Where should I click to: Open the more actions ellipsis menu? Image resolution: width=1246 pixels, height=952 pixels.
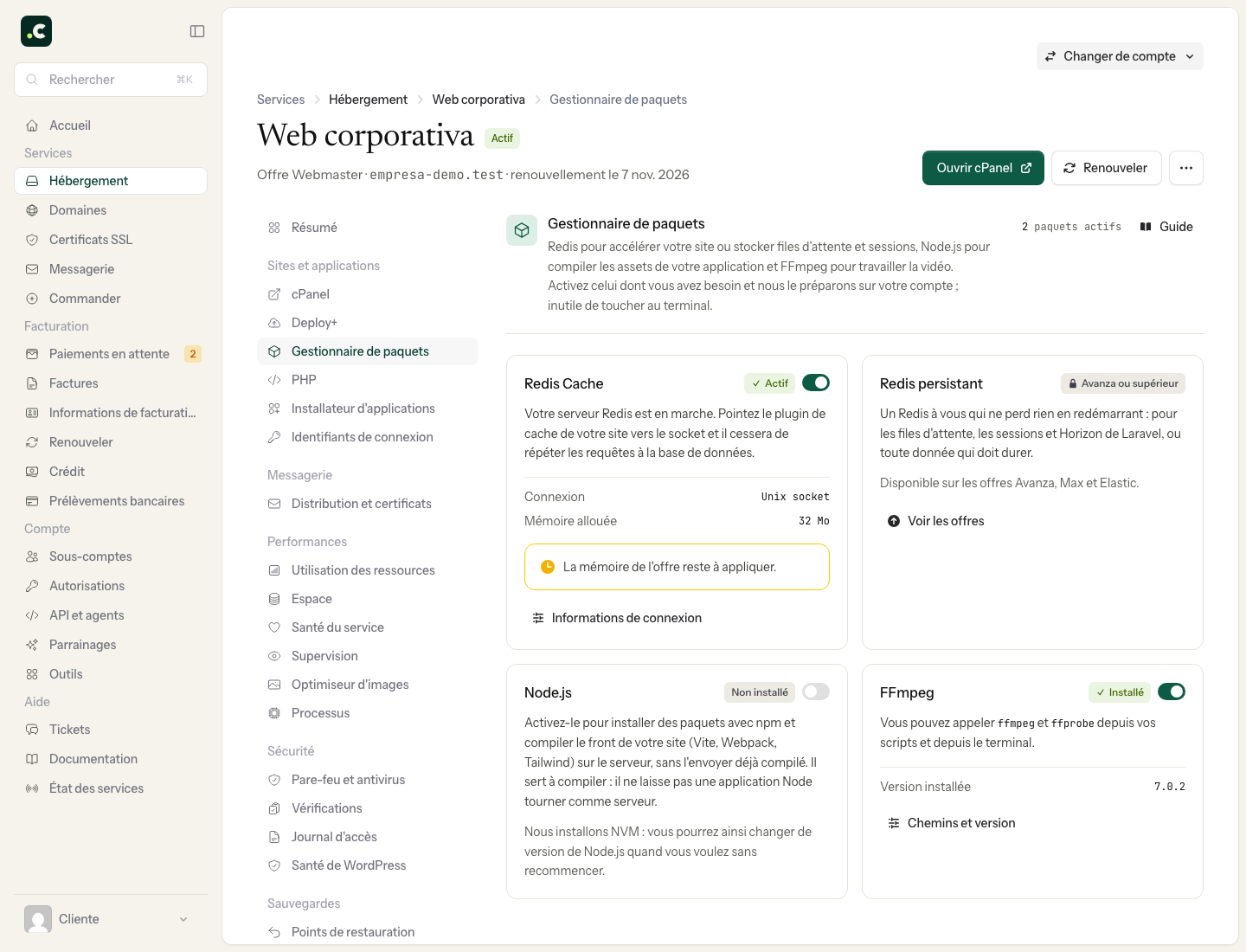point(1186,168)
